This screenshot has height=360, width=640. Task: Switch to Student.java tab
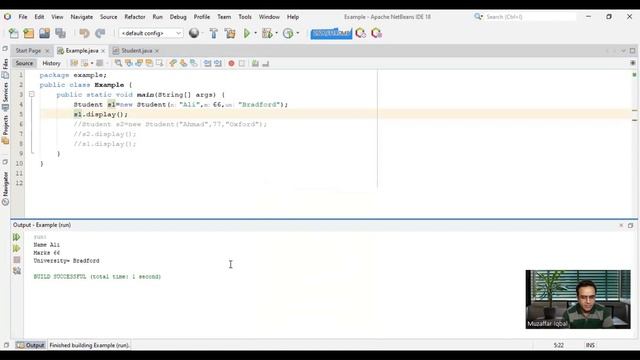[136, 51]
